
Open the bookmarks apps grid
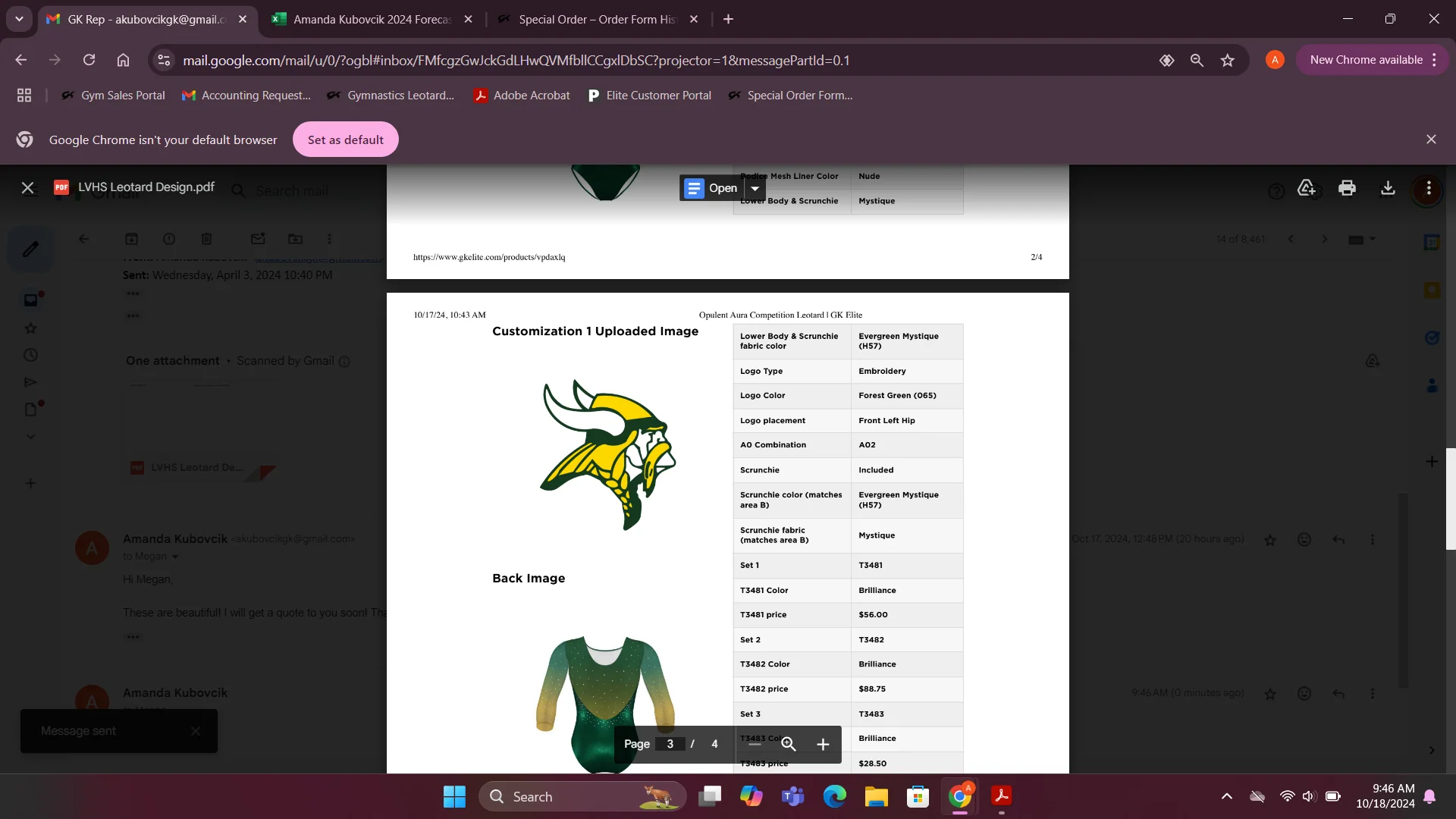coord(24,96)
